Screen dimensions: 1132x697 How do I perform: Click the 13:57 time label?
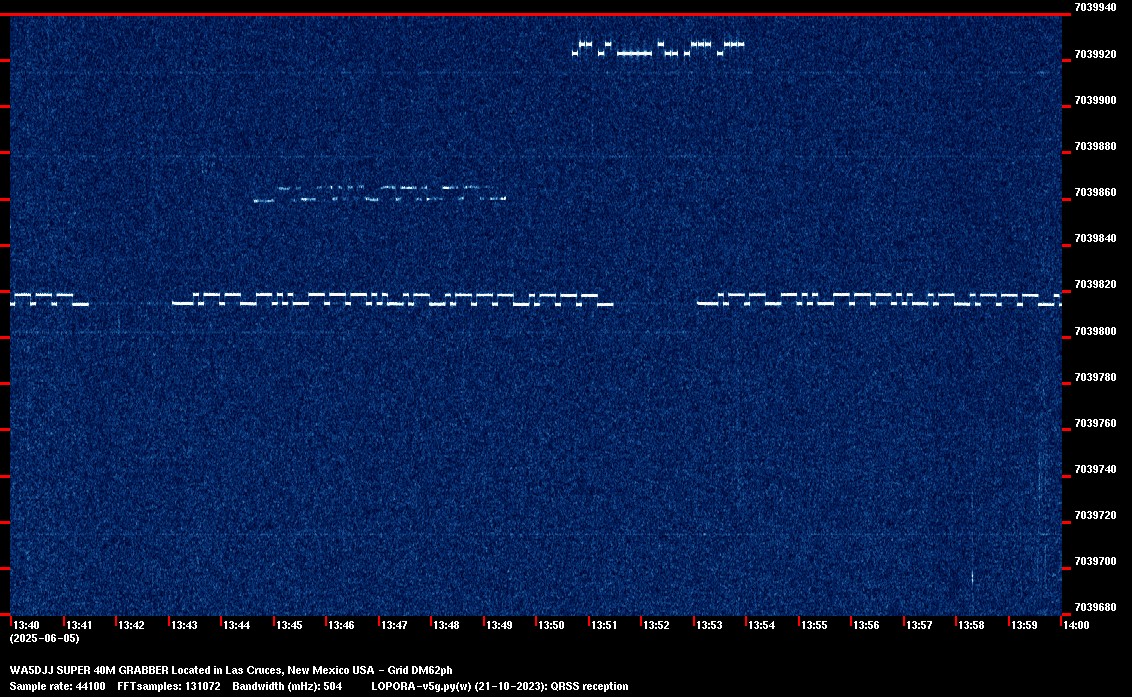[x=920, y=625]
